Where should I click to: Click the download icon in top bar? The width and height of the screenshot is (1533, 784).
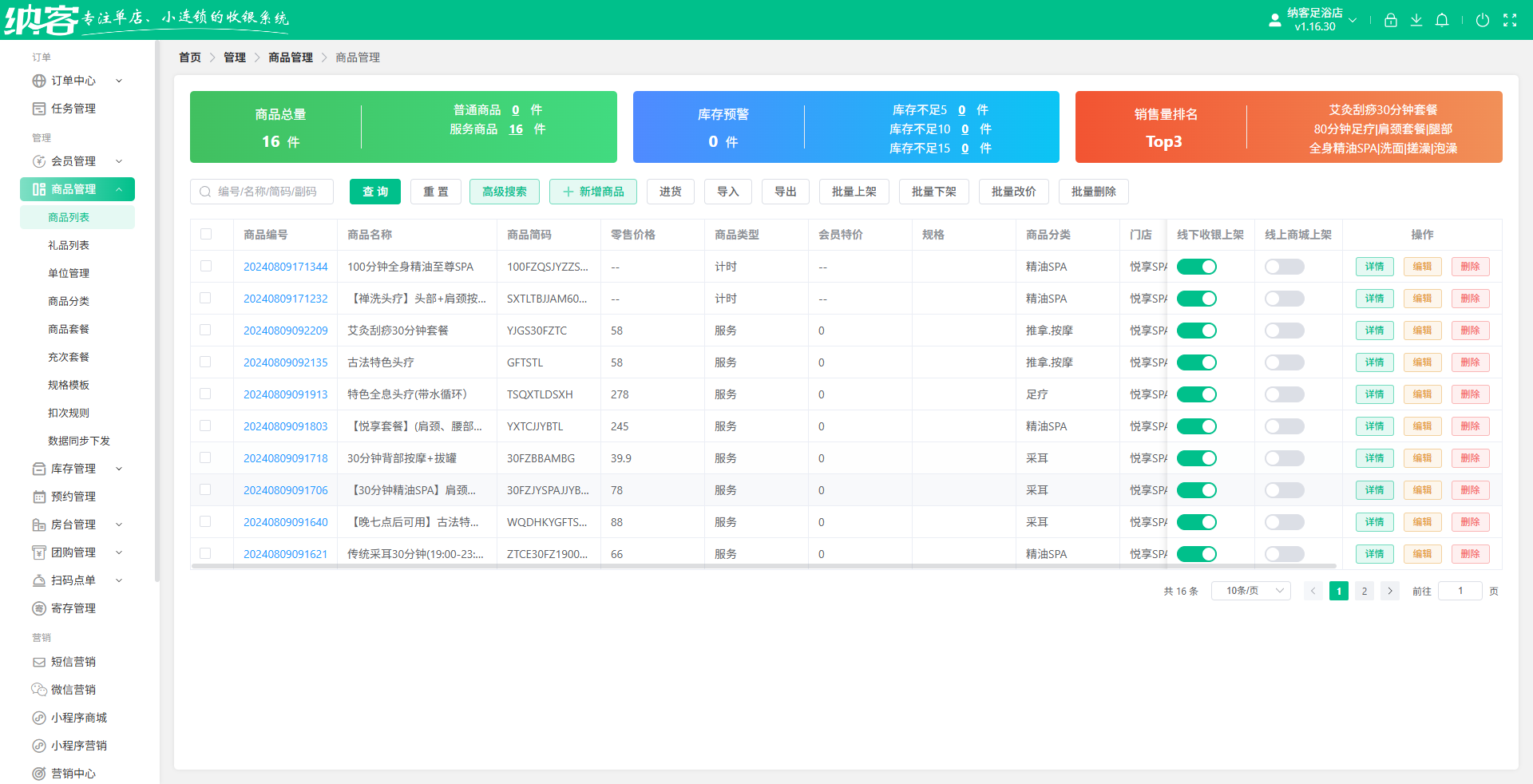coord(1416,21)
